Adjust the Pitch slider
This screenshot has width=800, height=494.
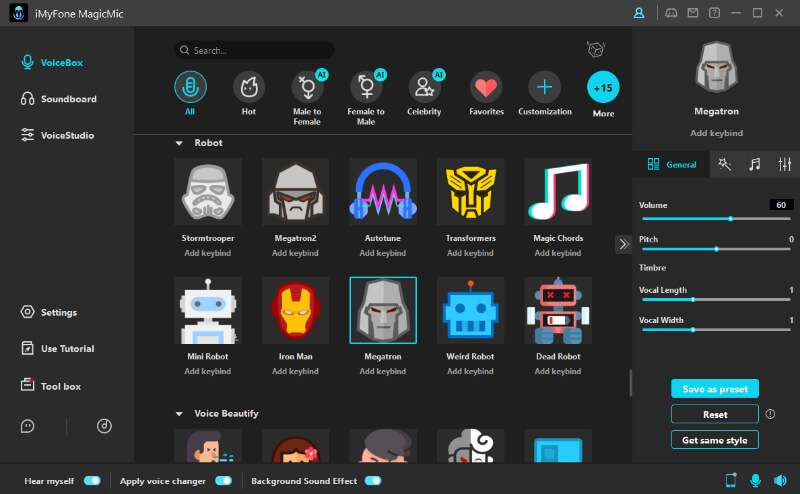point(716,249)
